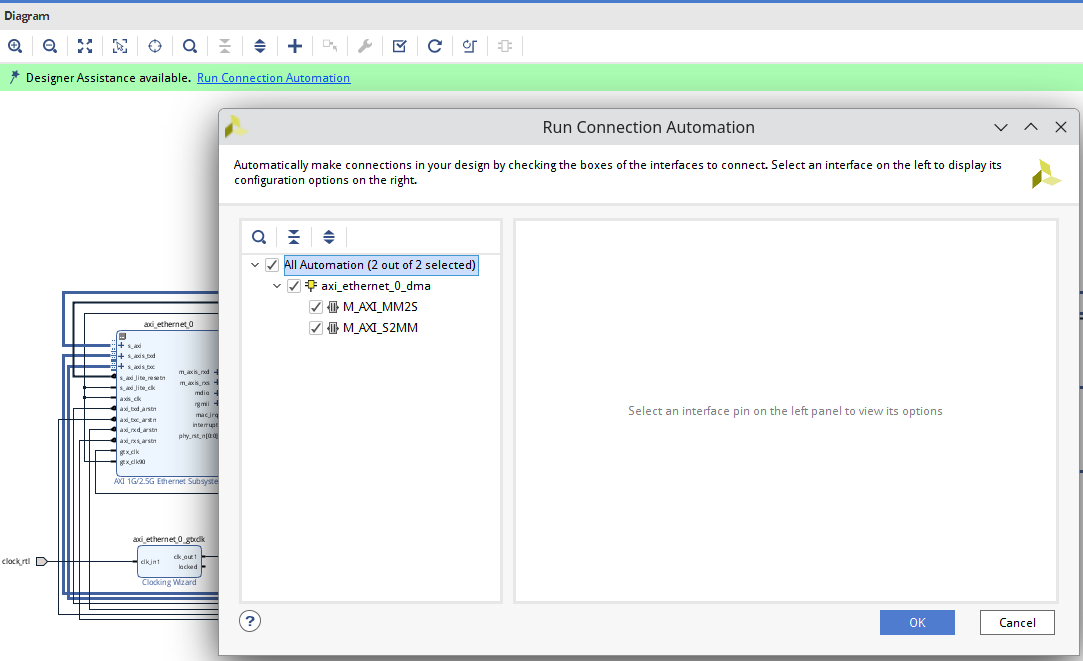Click the M_AXI_S2MM interface icon
Image resolution: width=1083 pixels, height=661 pixels.
pyautogui.click(x=333, y=327)
